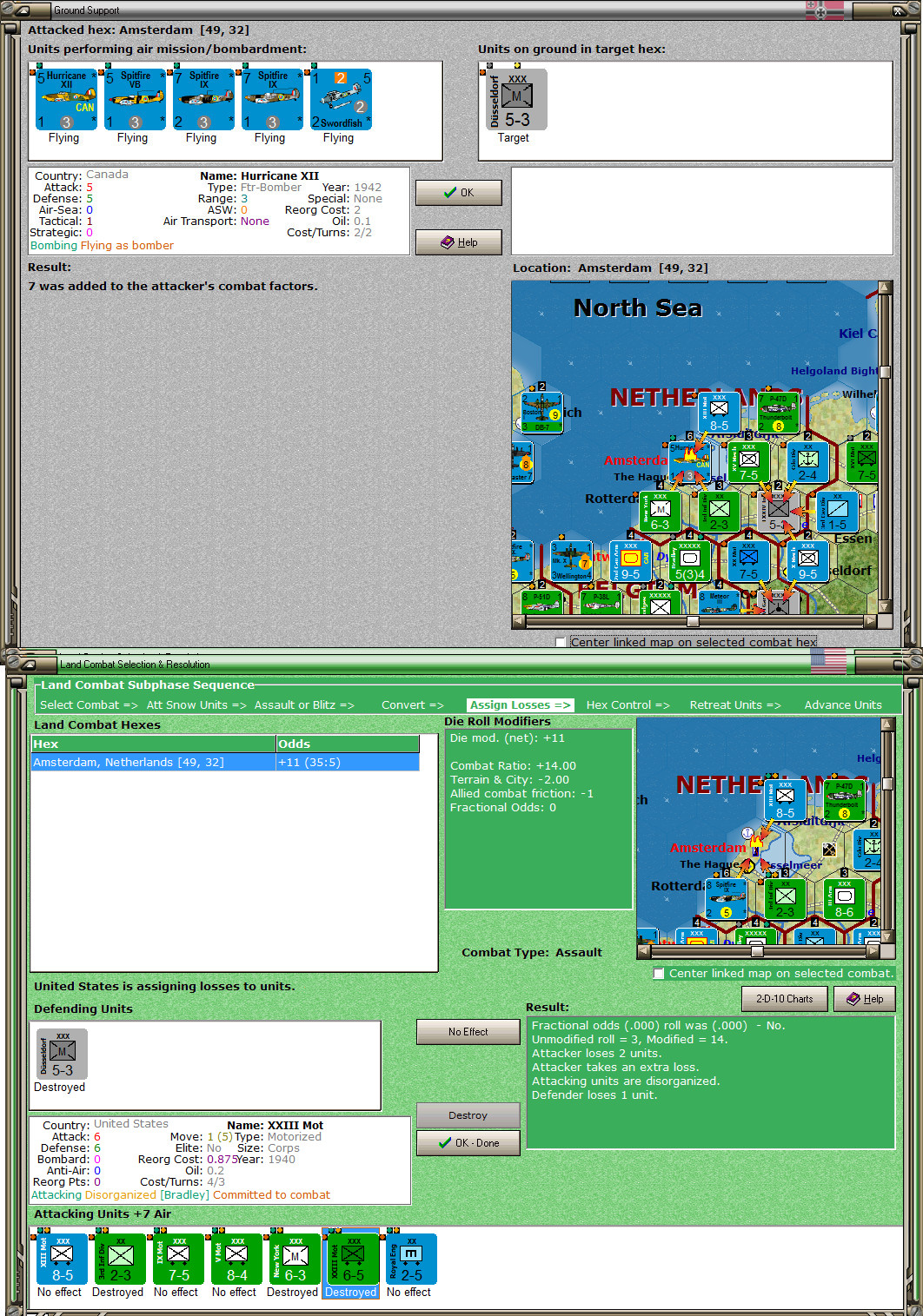Screen dimensions: 923x1316
Task: Click the 6-3 motorized unit on upper map
Action: tap(661, 512)
